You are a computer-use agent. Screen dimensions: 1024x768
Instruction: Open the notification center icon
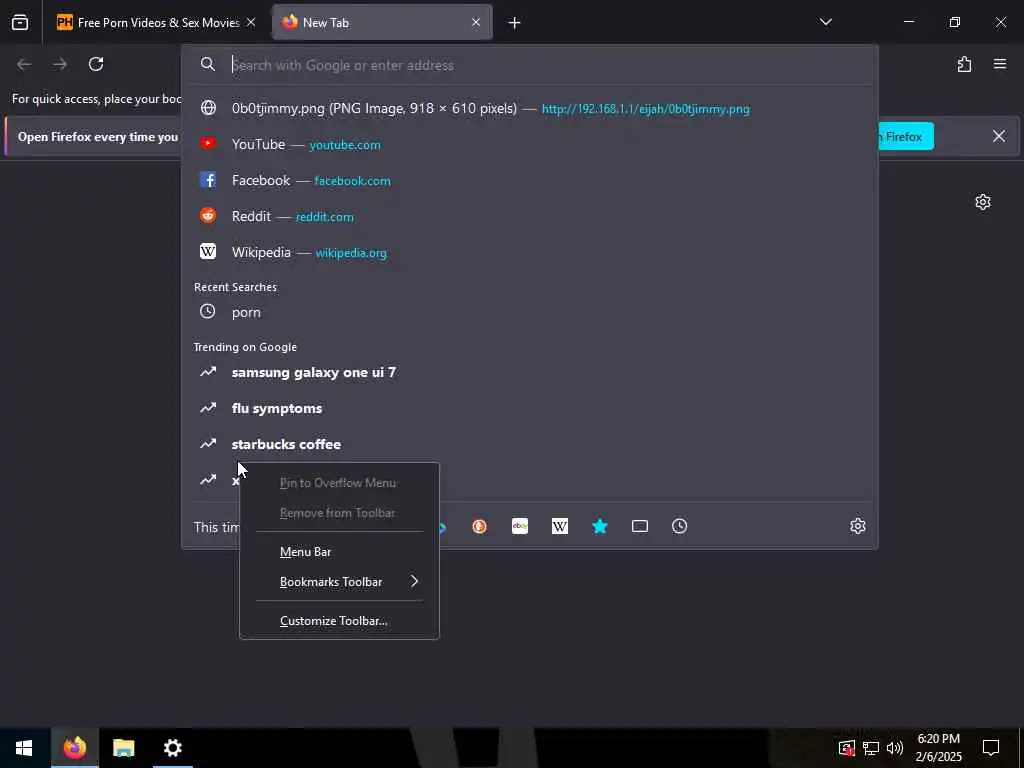coord(991,748)
